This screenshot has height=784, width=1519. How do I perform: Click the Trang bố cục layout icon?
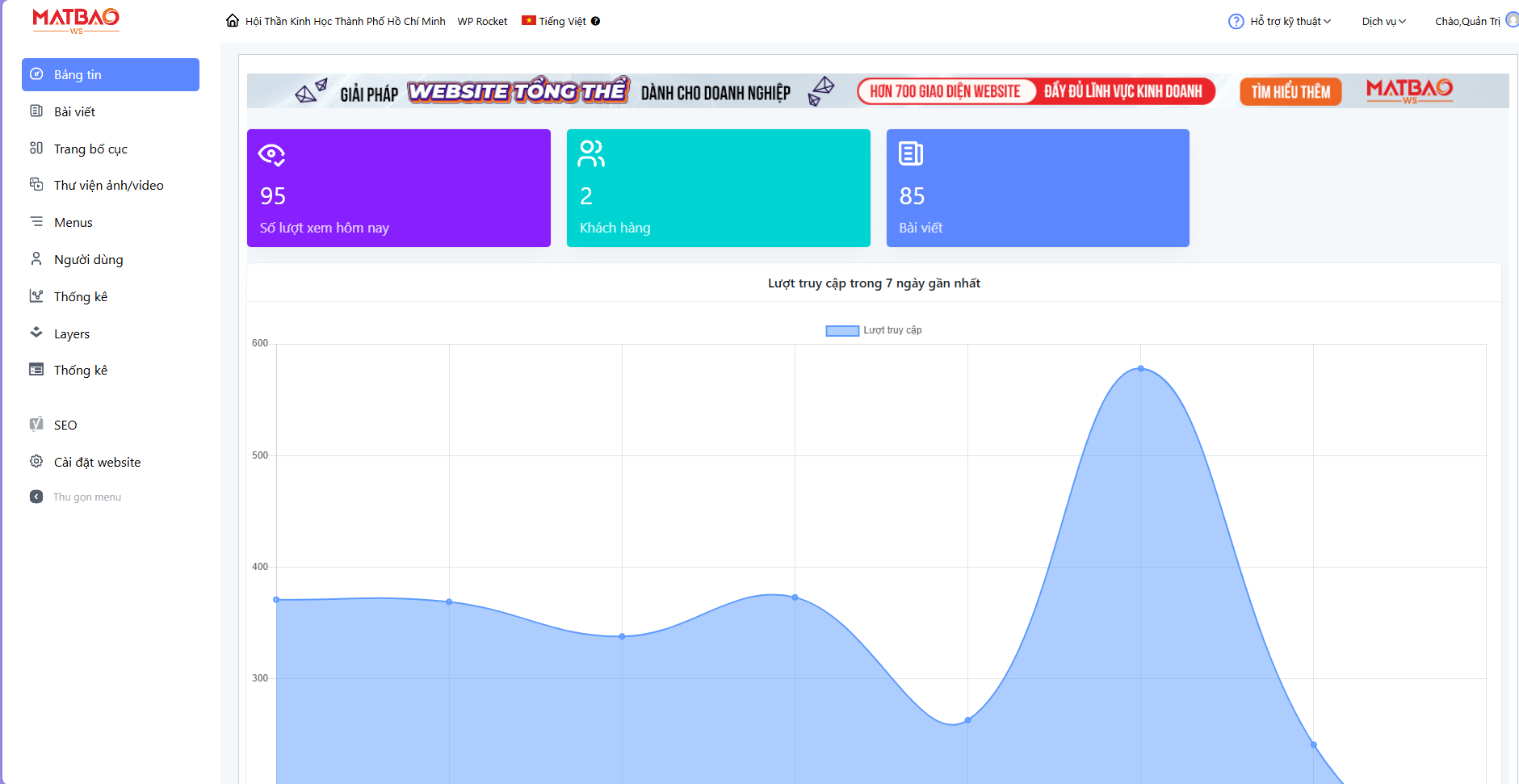[x=36, y=149]
